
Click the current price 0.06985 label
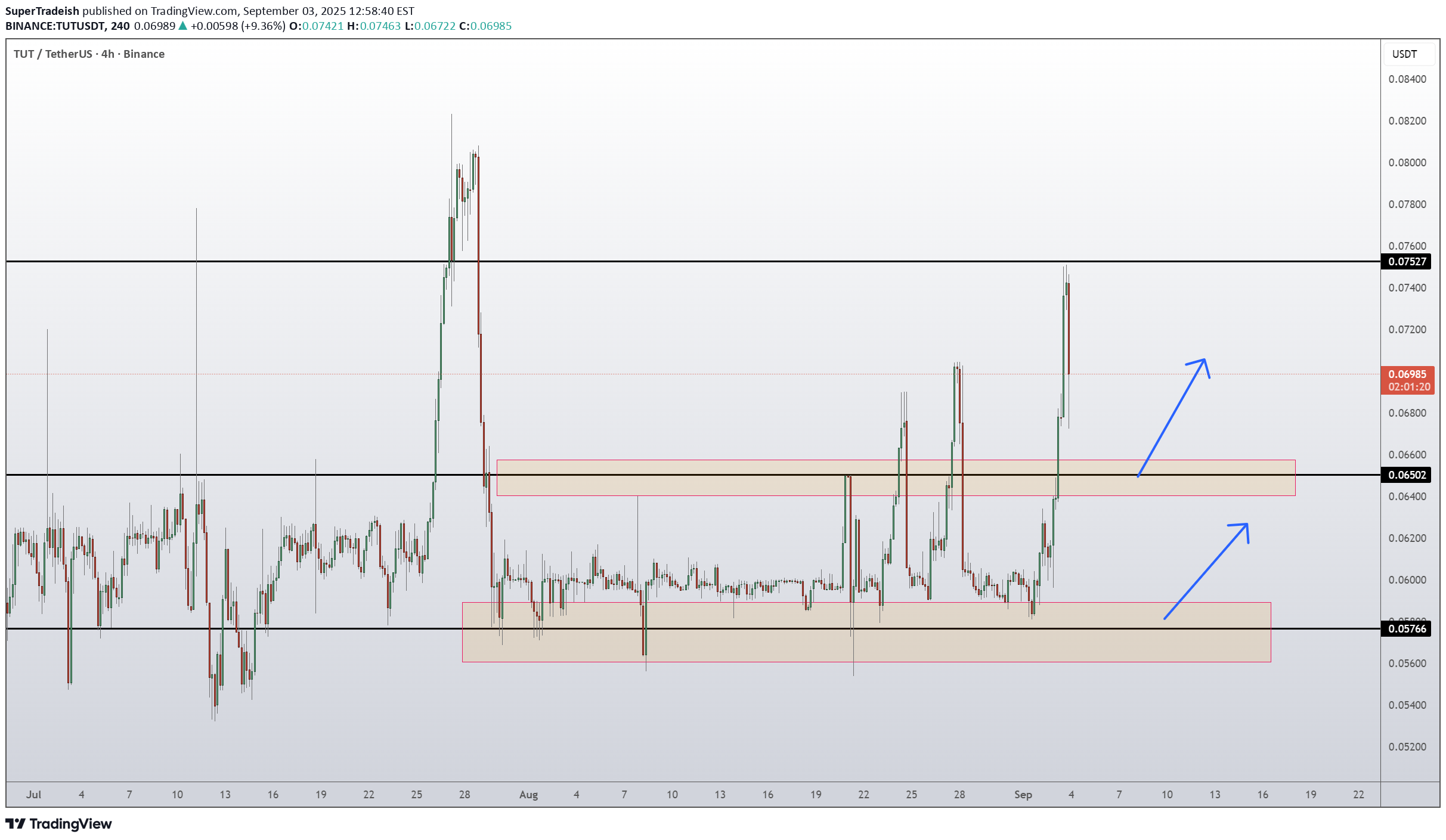tap(1407, 374)
